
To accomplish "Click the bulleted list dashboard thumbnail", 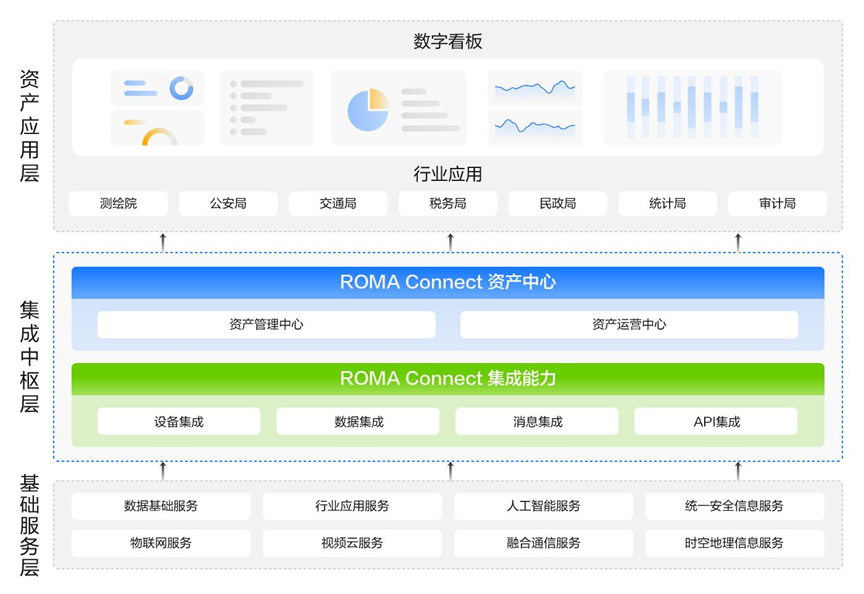I will coord(267,108).
